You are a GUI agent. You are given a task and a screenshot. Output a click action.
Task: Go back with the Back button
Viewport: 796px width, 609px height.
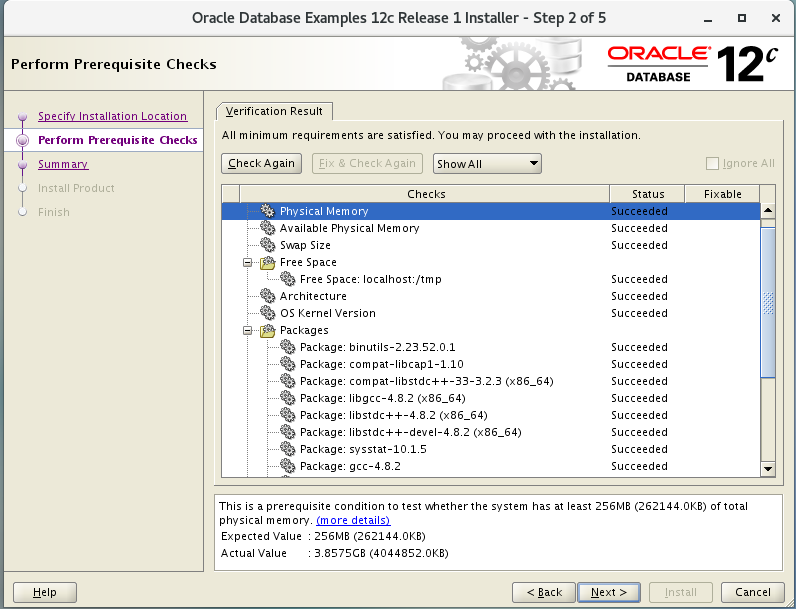point(544,592)
